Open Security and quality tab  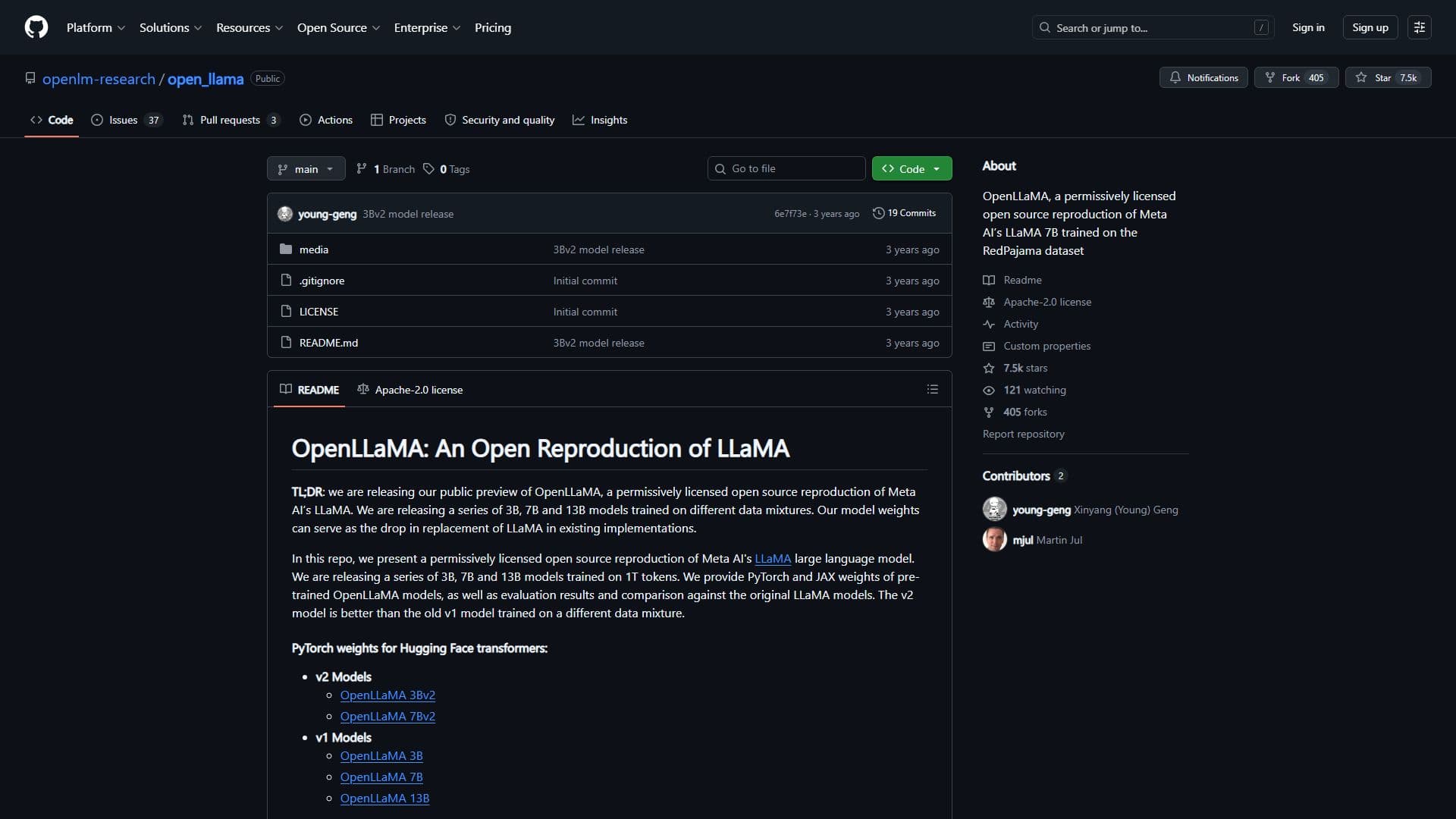[500, 120]
